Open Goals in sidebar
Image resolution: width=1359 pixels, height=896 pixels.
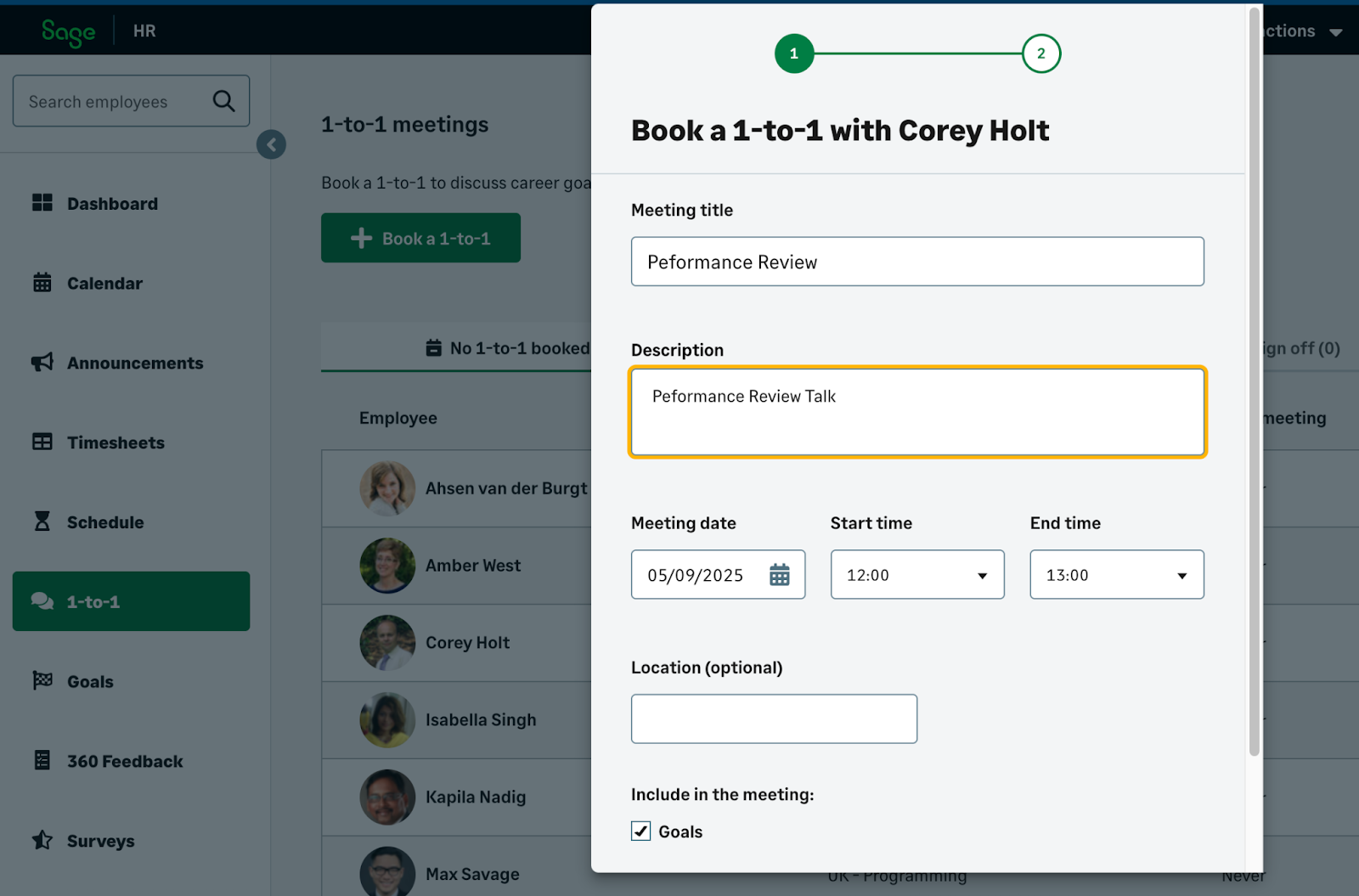[x=131, y=681]
